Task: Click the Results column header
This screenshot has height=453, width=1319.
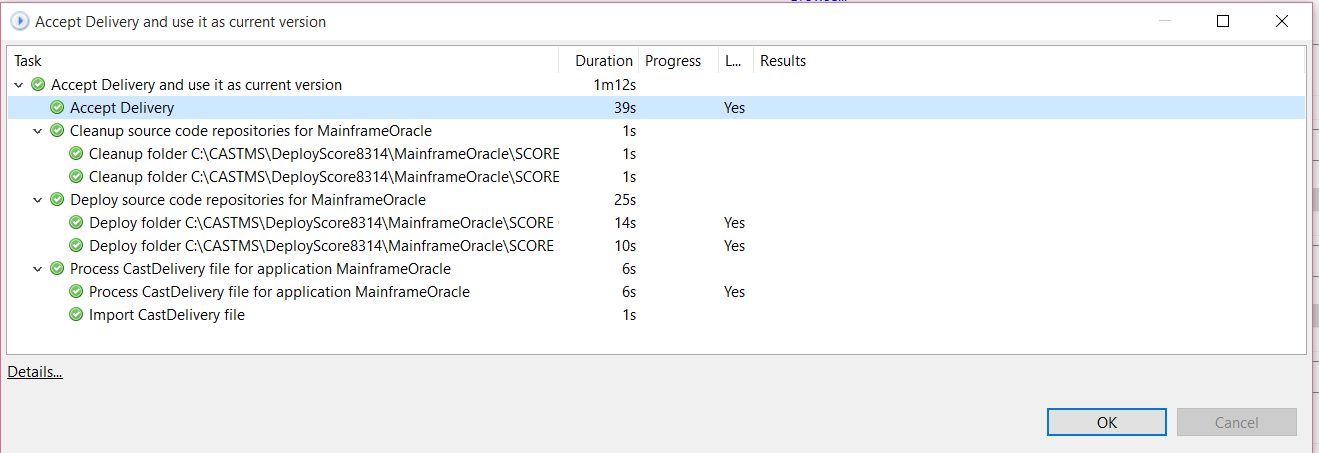Action: click(x=782, y=61)
